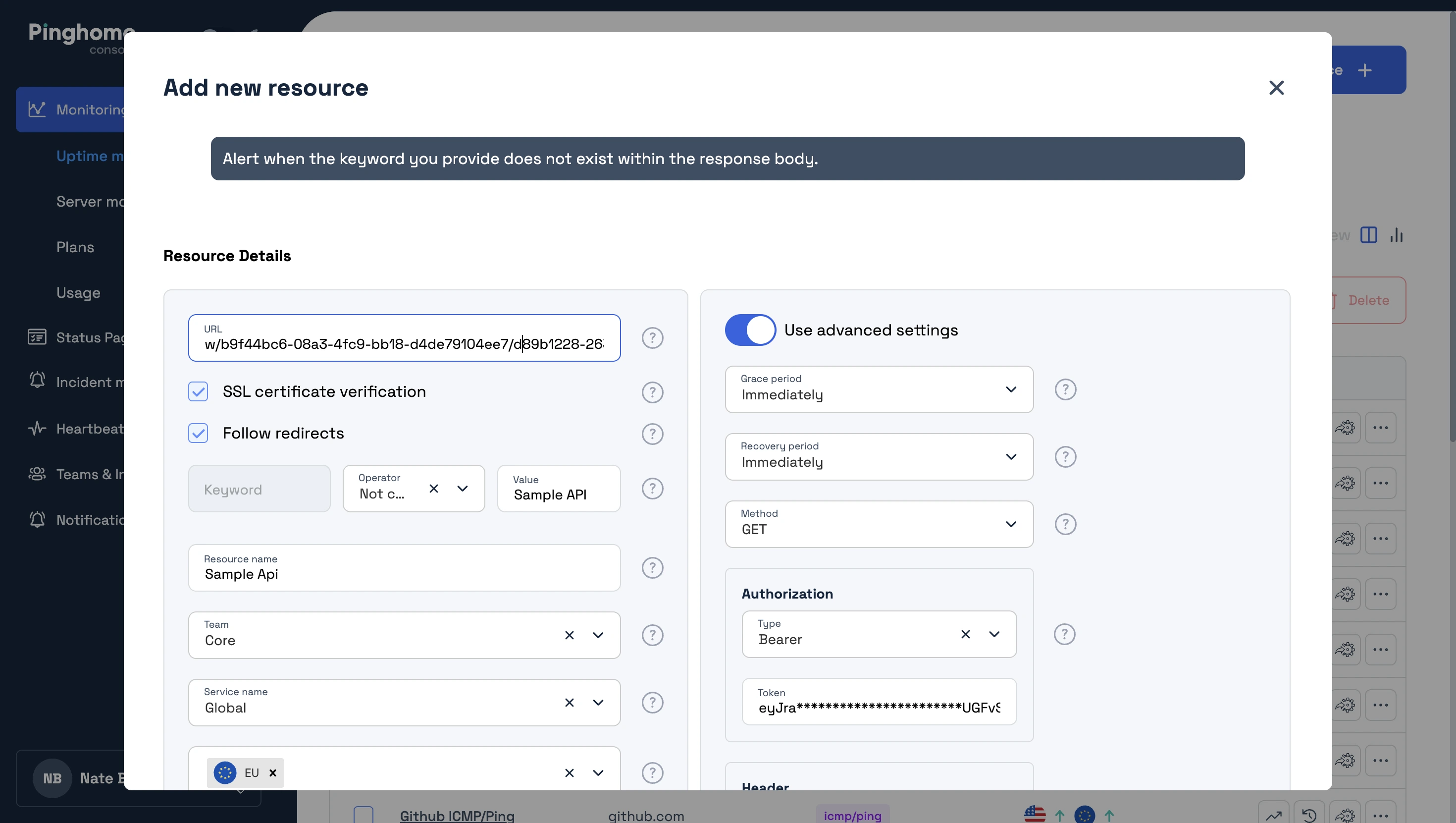
Task: Open the Plans section
Action: tap(75, 247)
